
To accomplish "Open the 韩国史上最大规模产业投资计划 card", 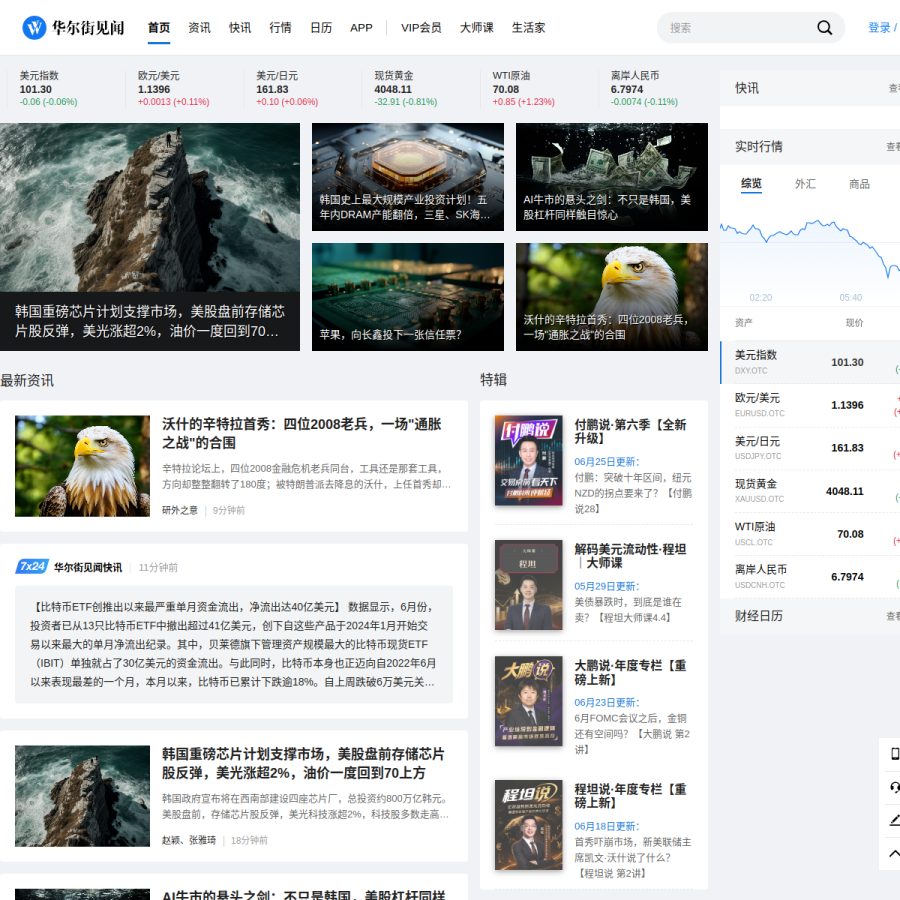I will coord(408,177).
